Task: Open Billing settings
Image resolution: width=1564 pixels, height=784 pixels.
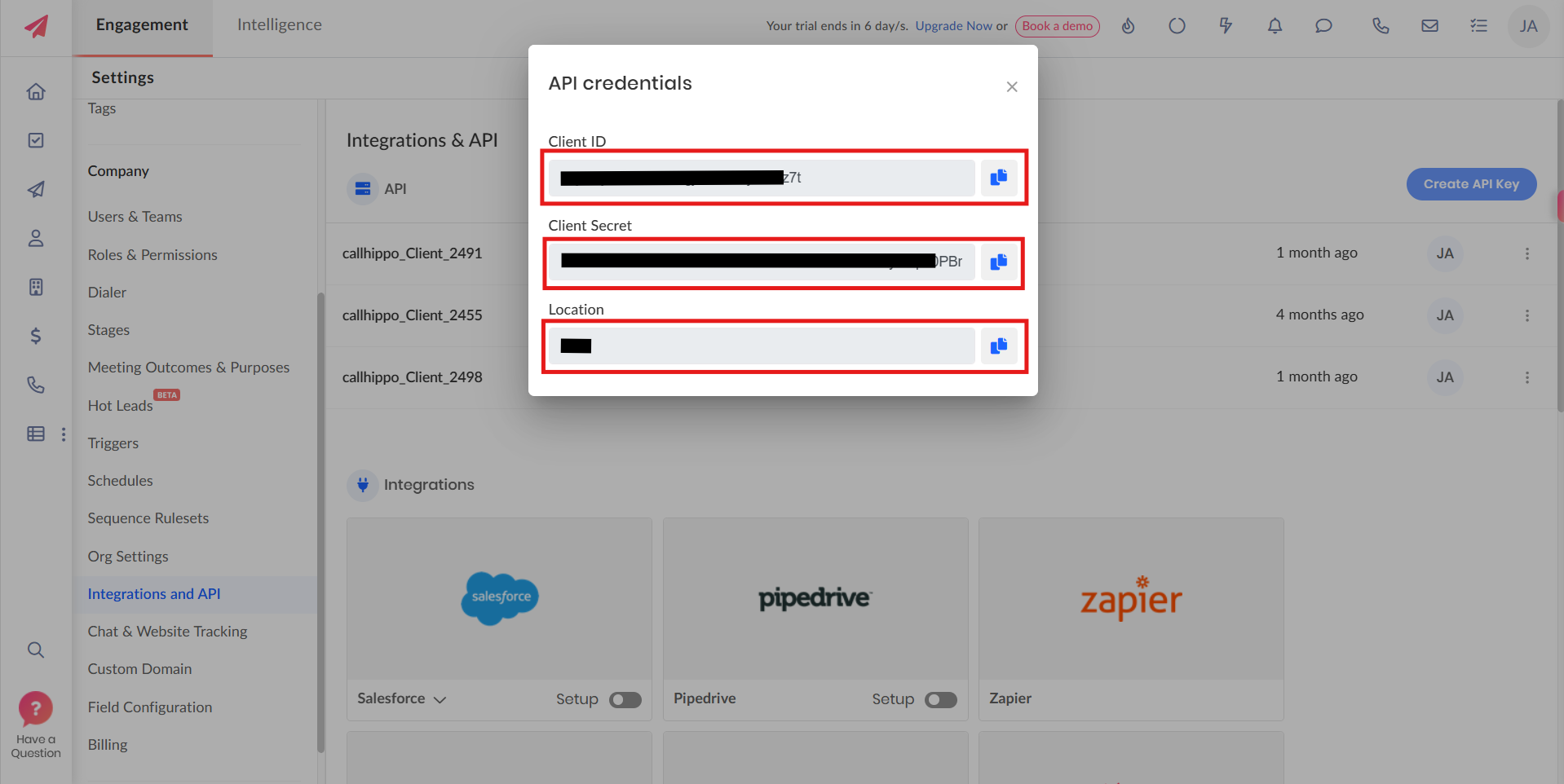Action: [108, 745]
